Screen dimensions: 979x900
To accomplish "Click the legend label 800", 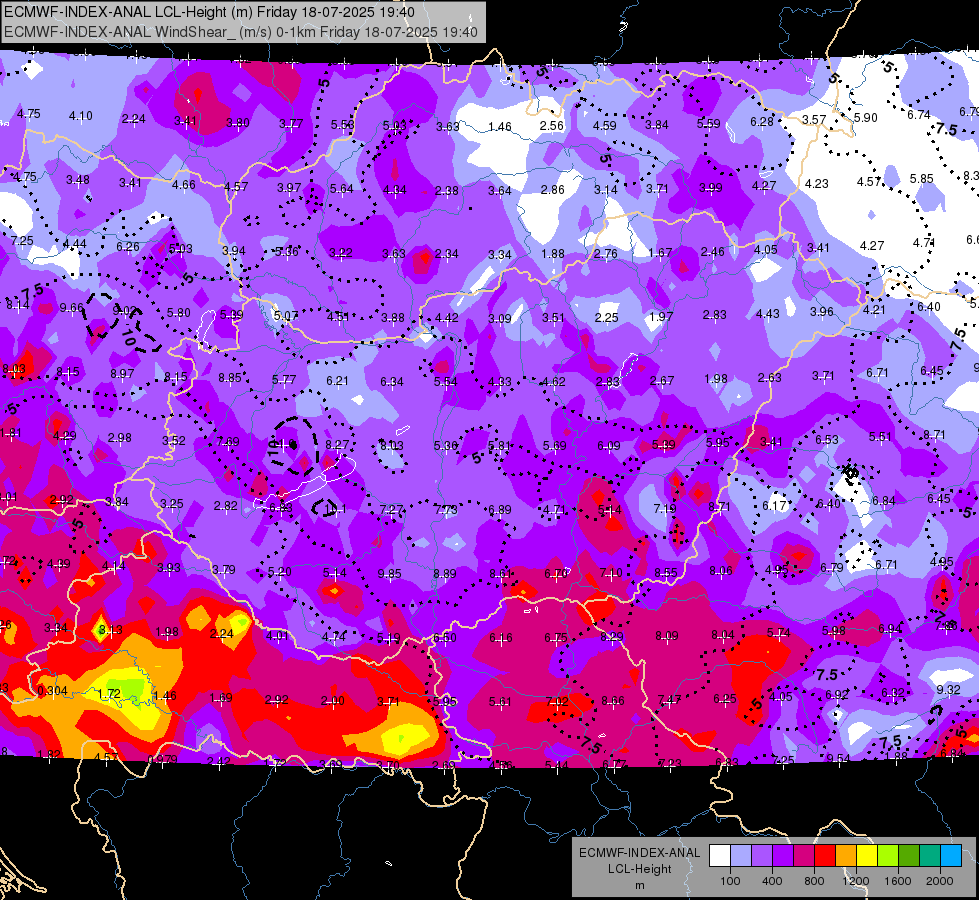I will pos(814,881).
